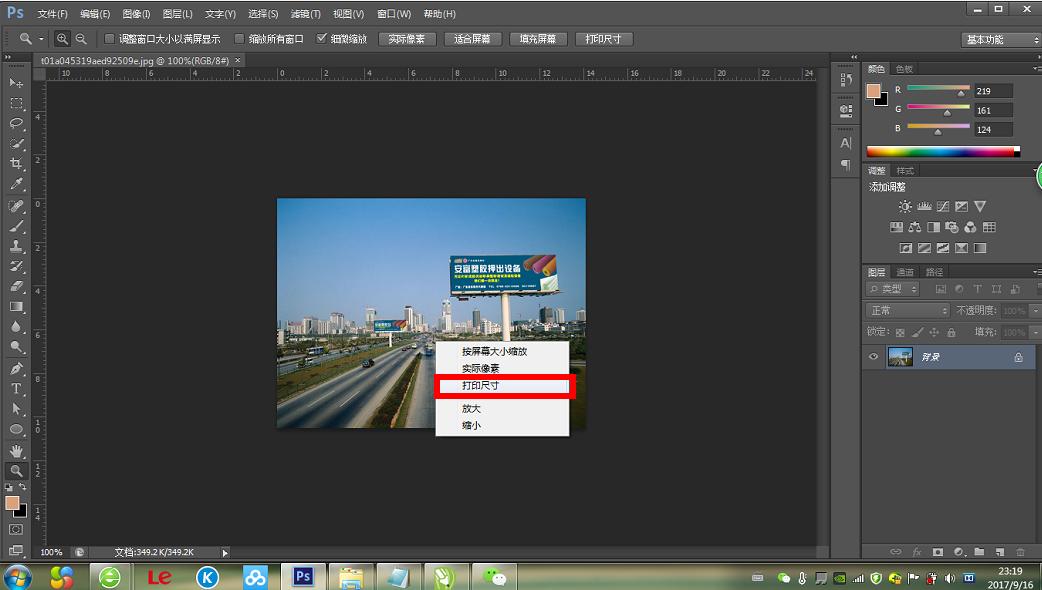Switch to the 通道 tab

[x=905, y=272]
